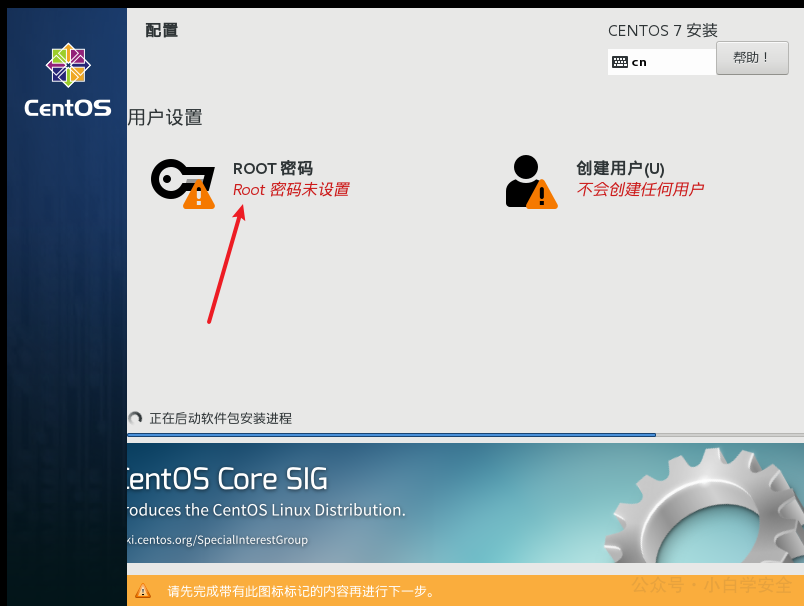Image resolution: width=804 pixels, height=606 pixels.
Task: Select '不会创建任何用户' status text
Action: (639, 190)
